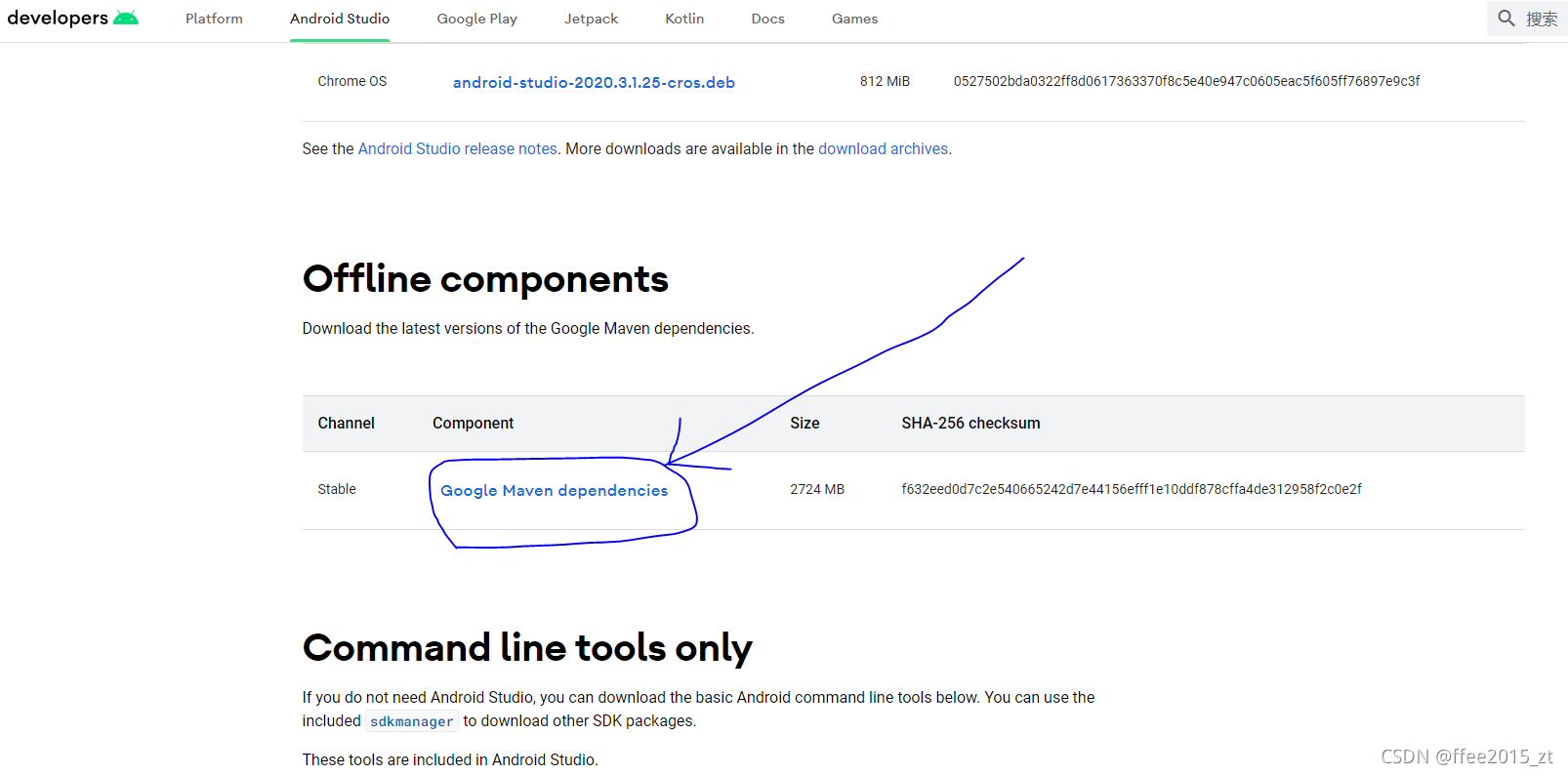
Task: Select the Chrome OS SHA-256 checksum text
Action: [x=1186, y=81]
